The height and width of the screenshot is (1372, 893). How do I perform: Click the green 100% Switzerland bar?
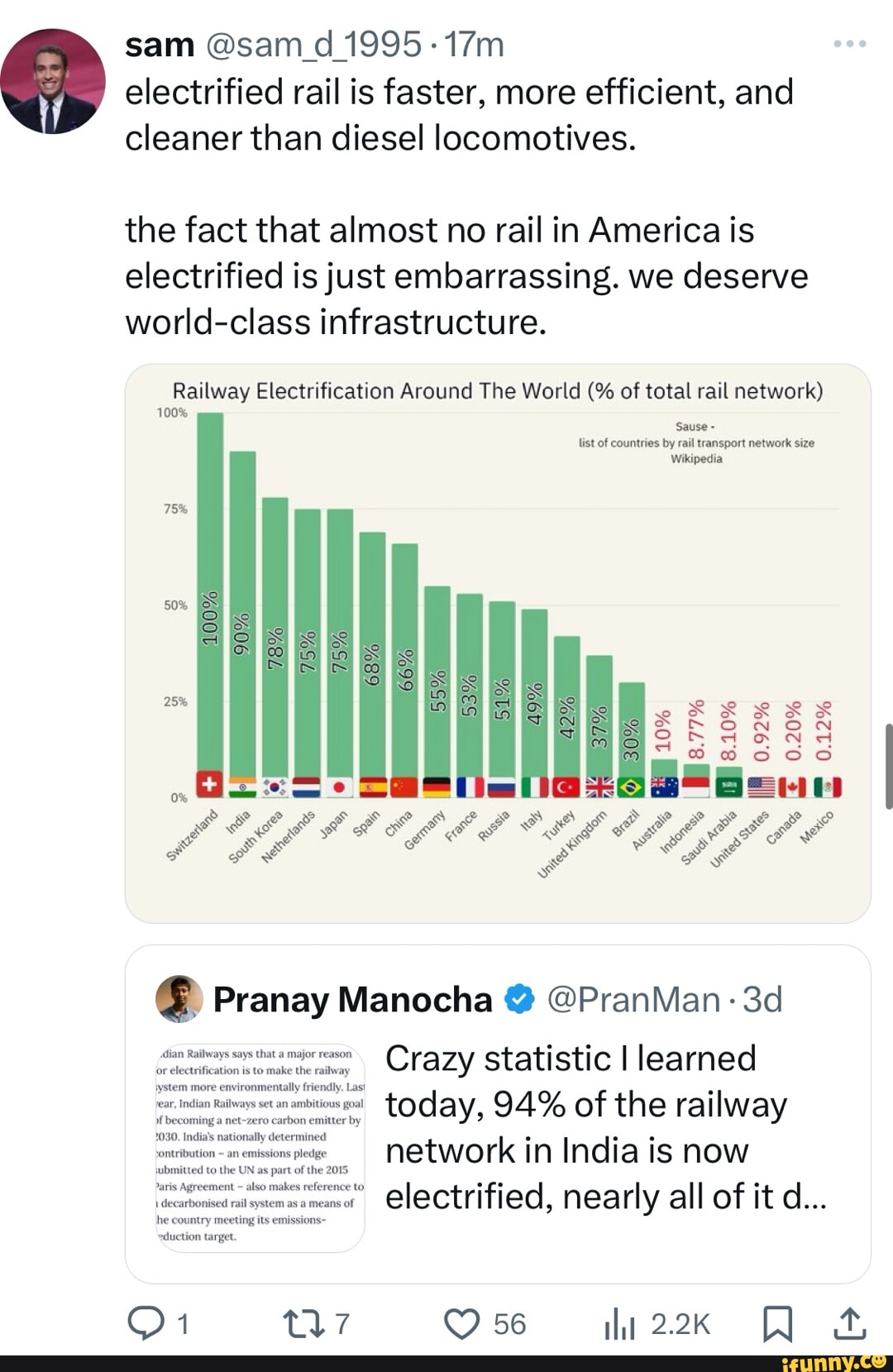(210, 579)
